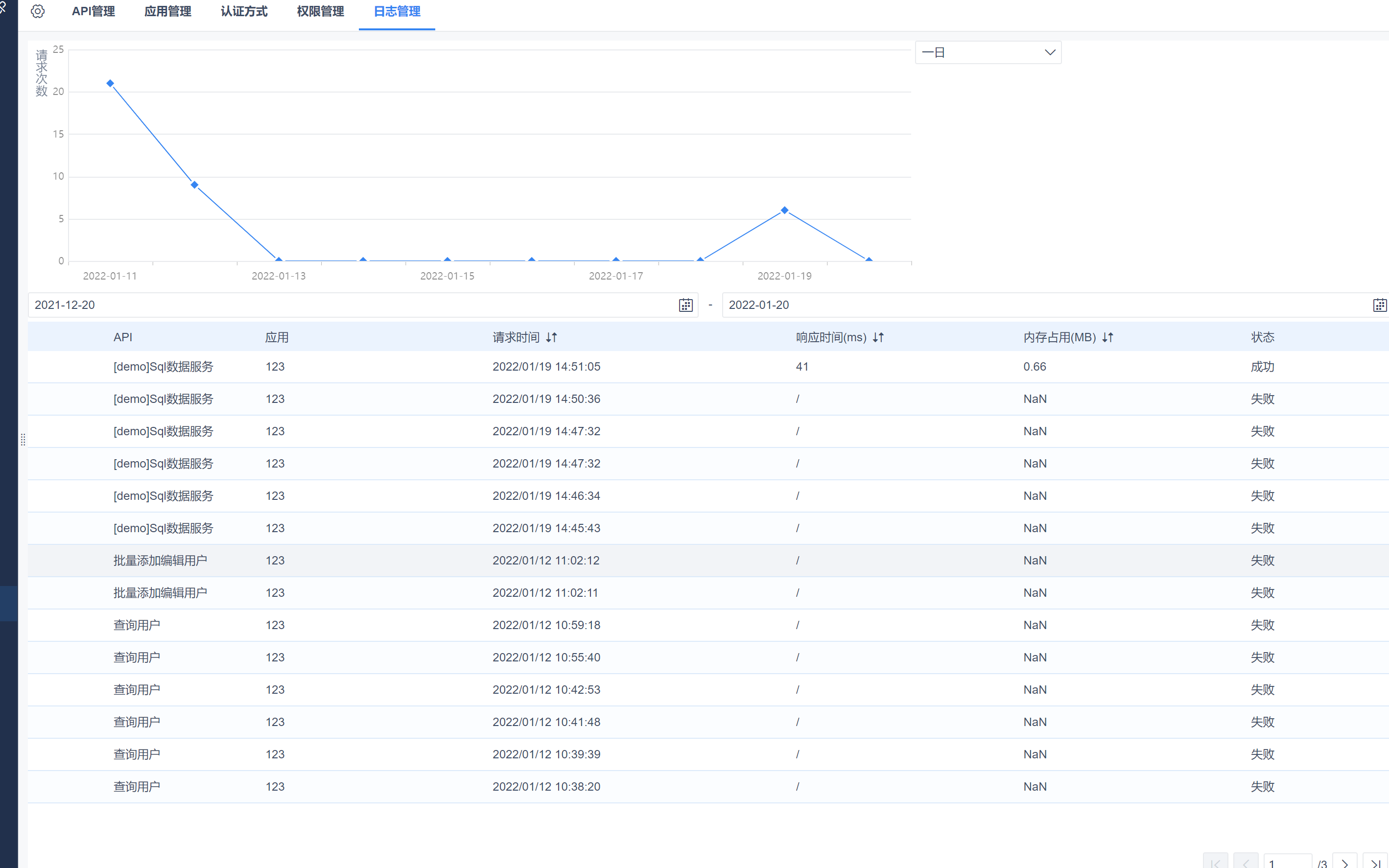
Task: Open the 应用管理 tab
Action: (167, 11)
